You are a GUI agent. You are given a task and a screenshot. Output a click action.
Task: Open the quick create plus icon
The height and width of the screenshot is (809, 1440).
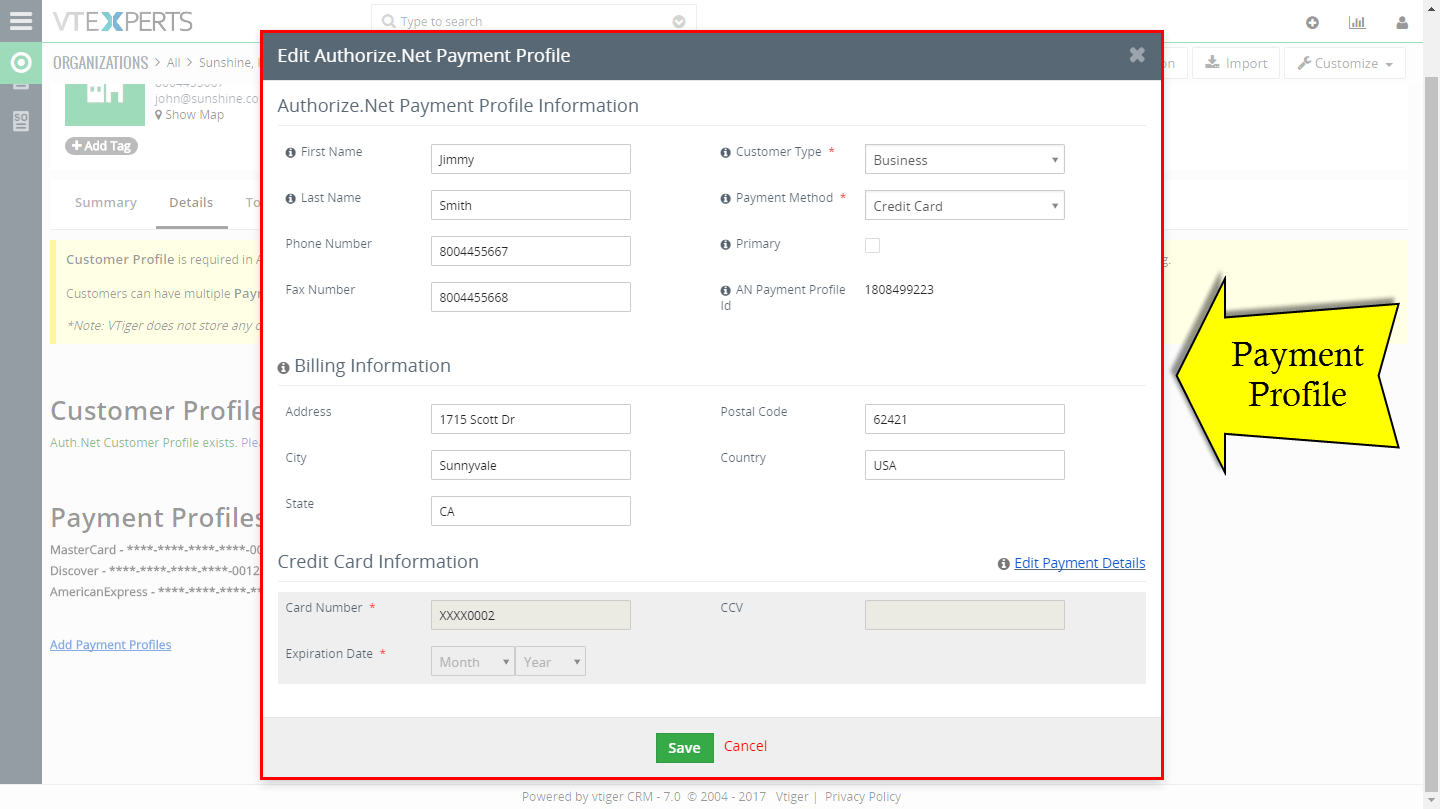tap(1312, 21)
